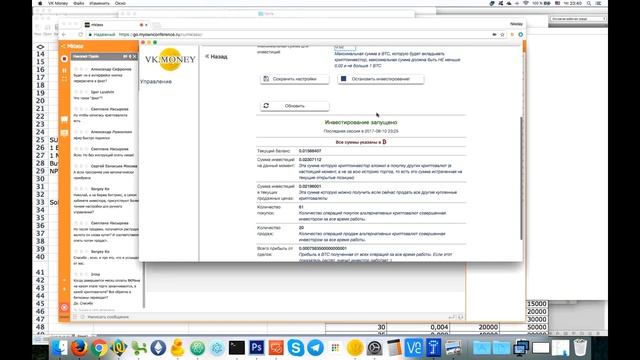Image resolution: width=640 pixels, height=360 pixels.
Task: Click the maximum BTC amount input field
Action: [344, 48]
